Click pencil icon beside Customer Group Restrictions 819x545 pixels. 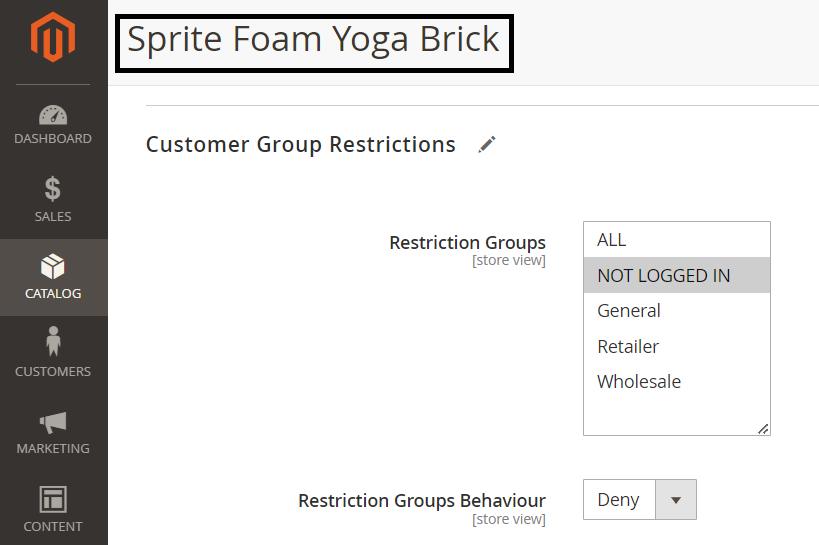[x=487, y=144]
